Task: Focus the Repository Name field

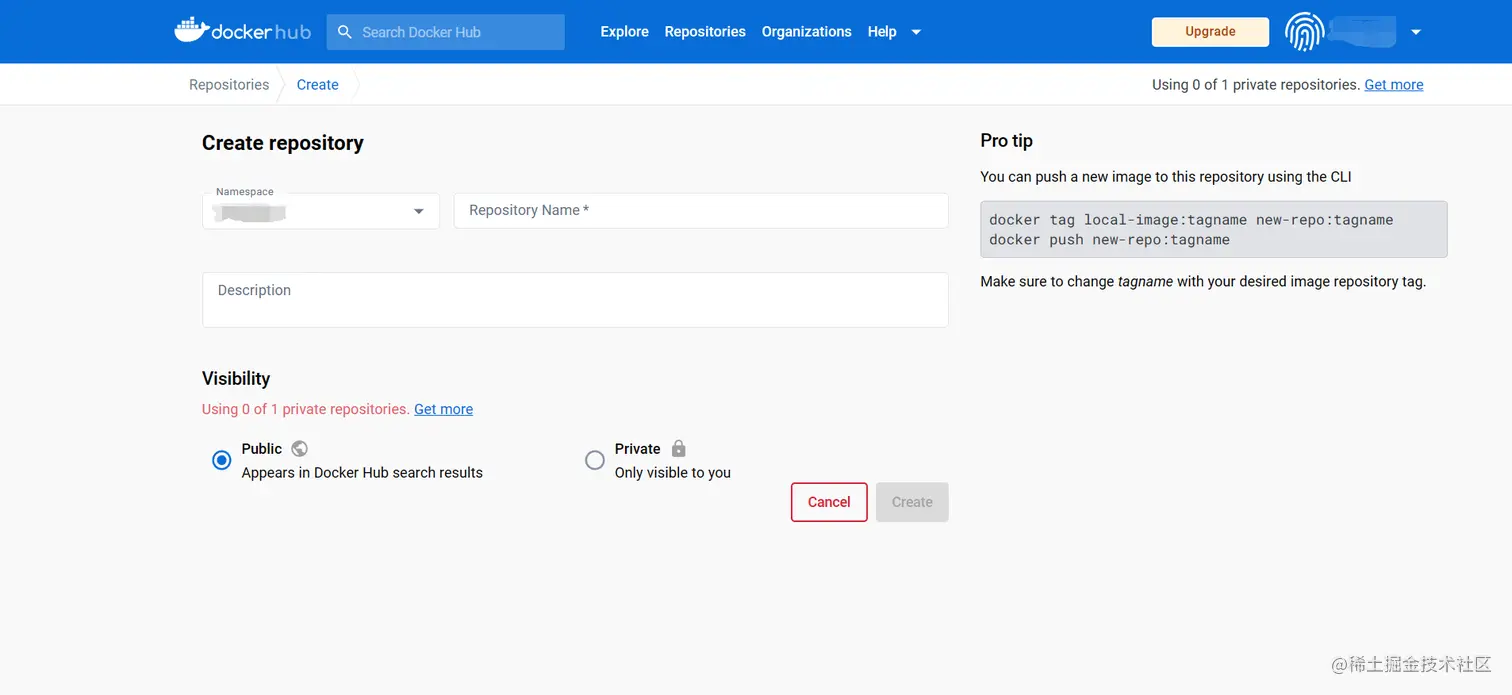Action: coord(700,211)
